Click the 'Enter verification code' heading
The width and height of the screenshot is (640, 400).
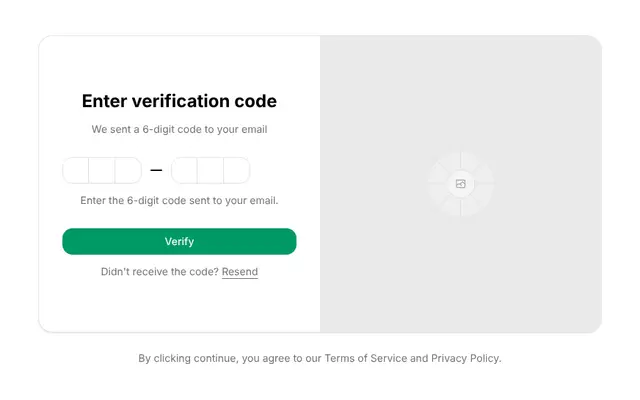(179, 101)
